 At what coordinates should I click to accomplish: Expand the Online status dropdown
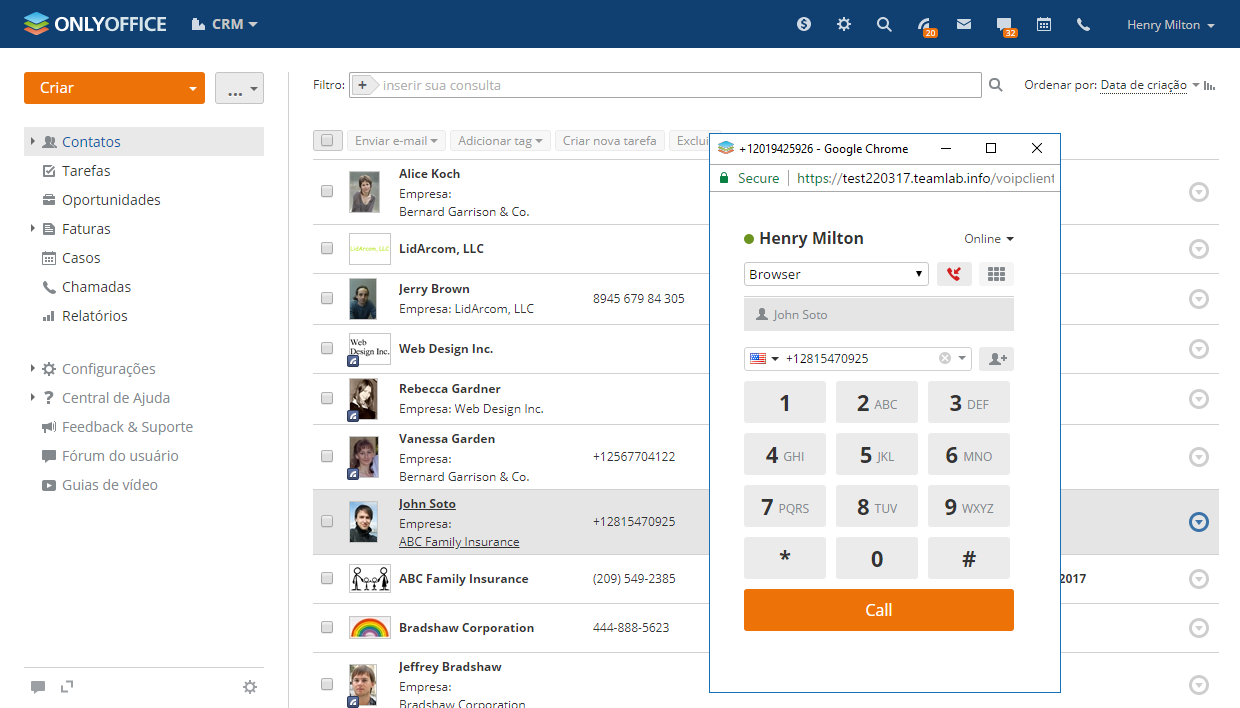pos(988,239)
